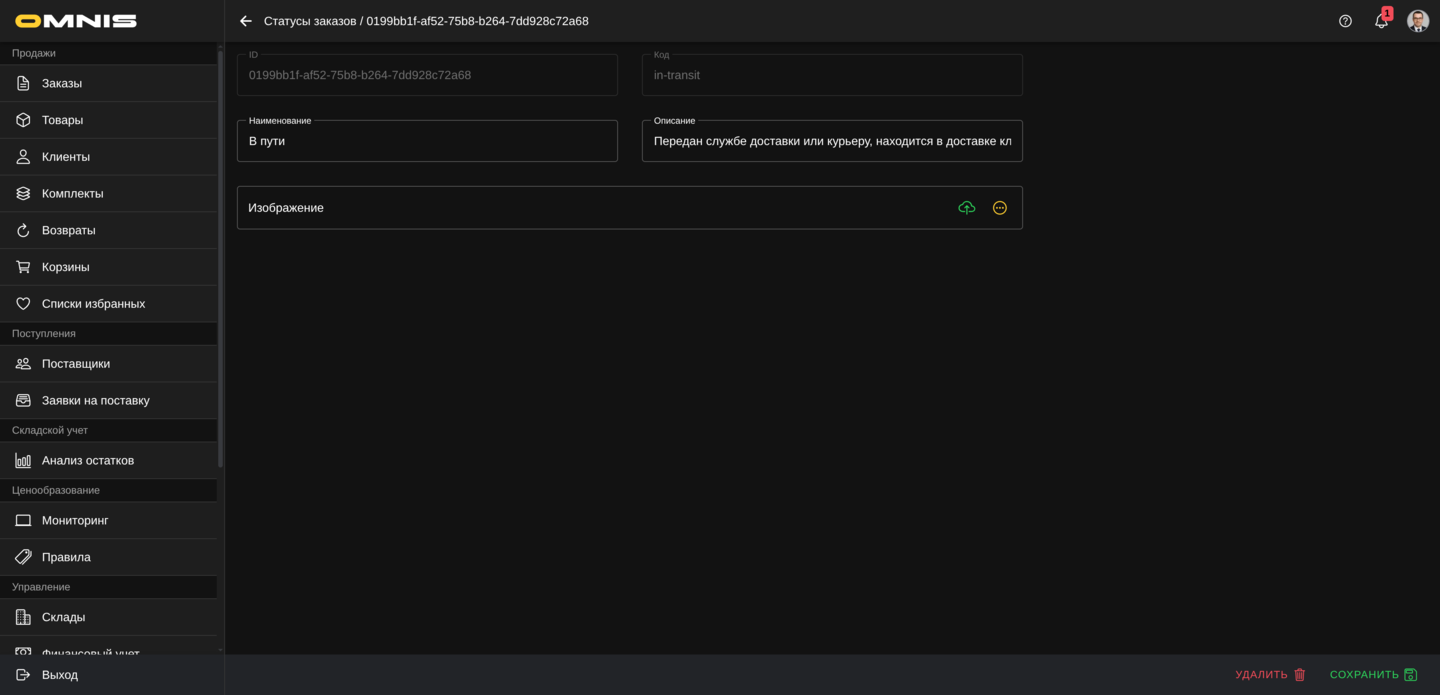The image size is (1440, 695).
Task: Click the Корзины cart icon
Action: coord(23,267)
